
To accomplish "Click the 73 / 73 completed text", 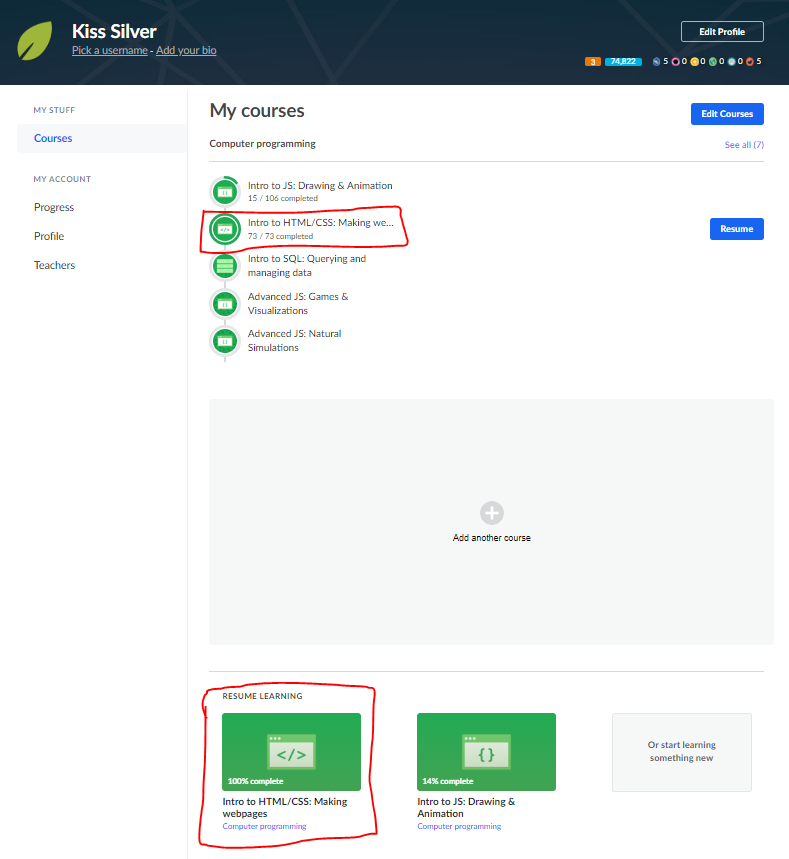I will (x=281, y=236).
